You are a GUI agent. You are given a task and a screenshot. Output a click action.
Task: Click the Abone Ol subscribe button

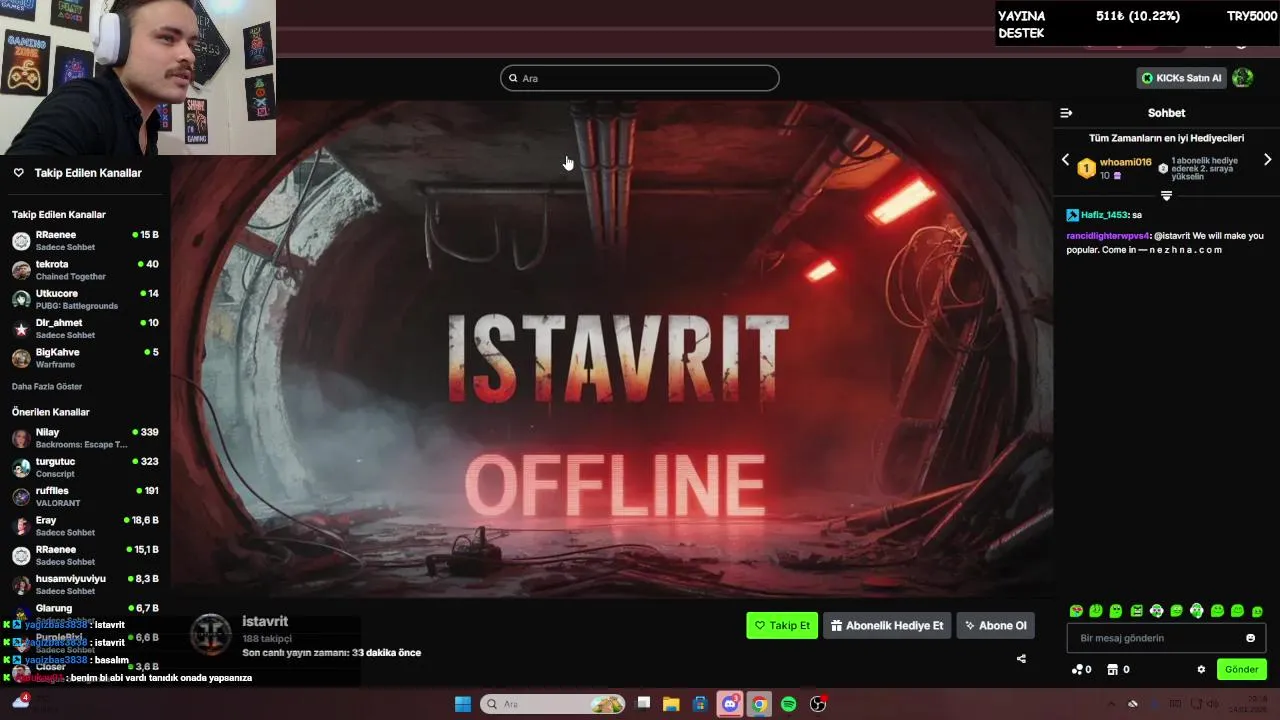pyautogui.click(x=995, y=625)
